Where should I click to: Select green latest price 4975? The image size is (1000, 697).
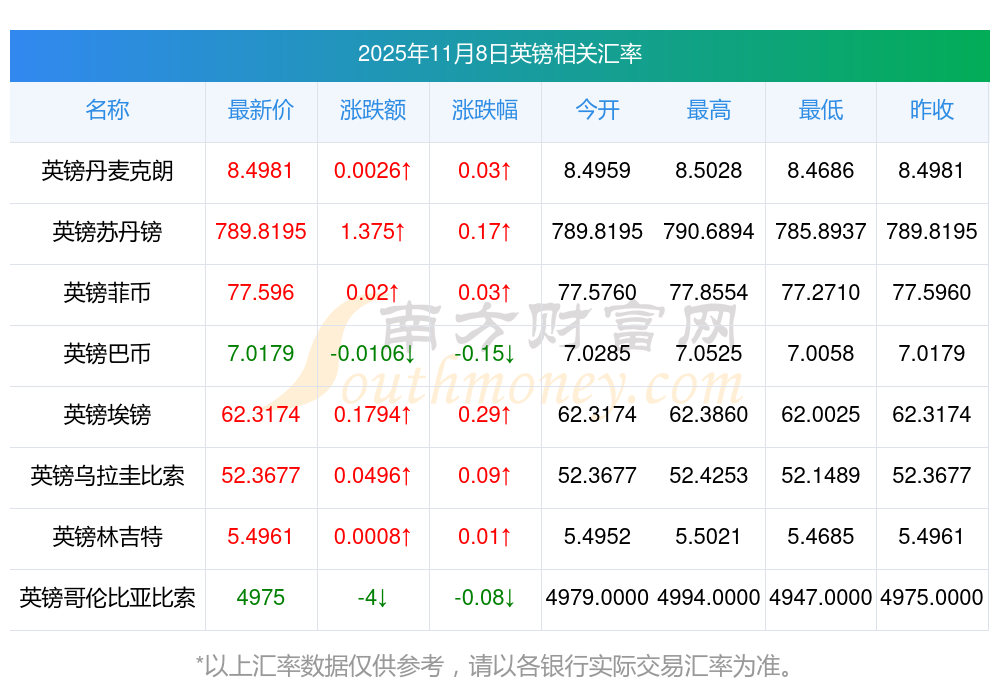pos(261,597)
